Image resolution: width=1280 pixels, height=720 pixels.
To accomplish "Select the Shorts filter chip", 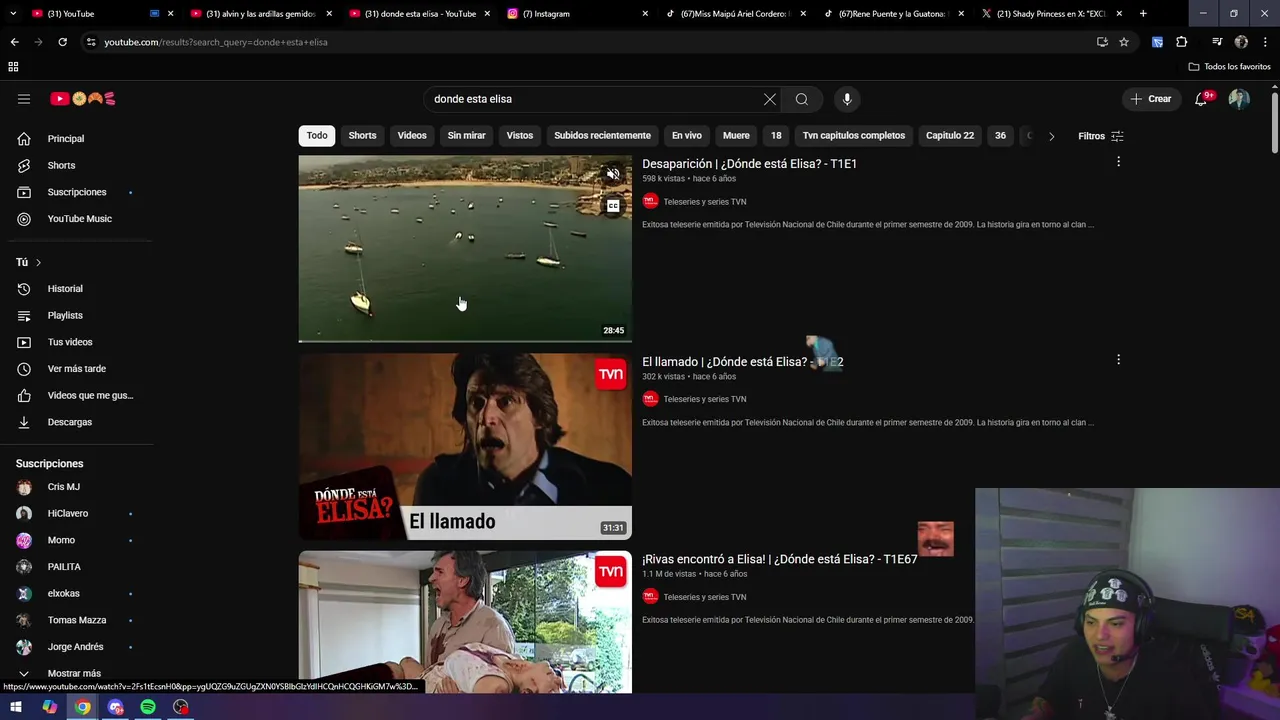I will pos(362,136).
